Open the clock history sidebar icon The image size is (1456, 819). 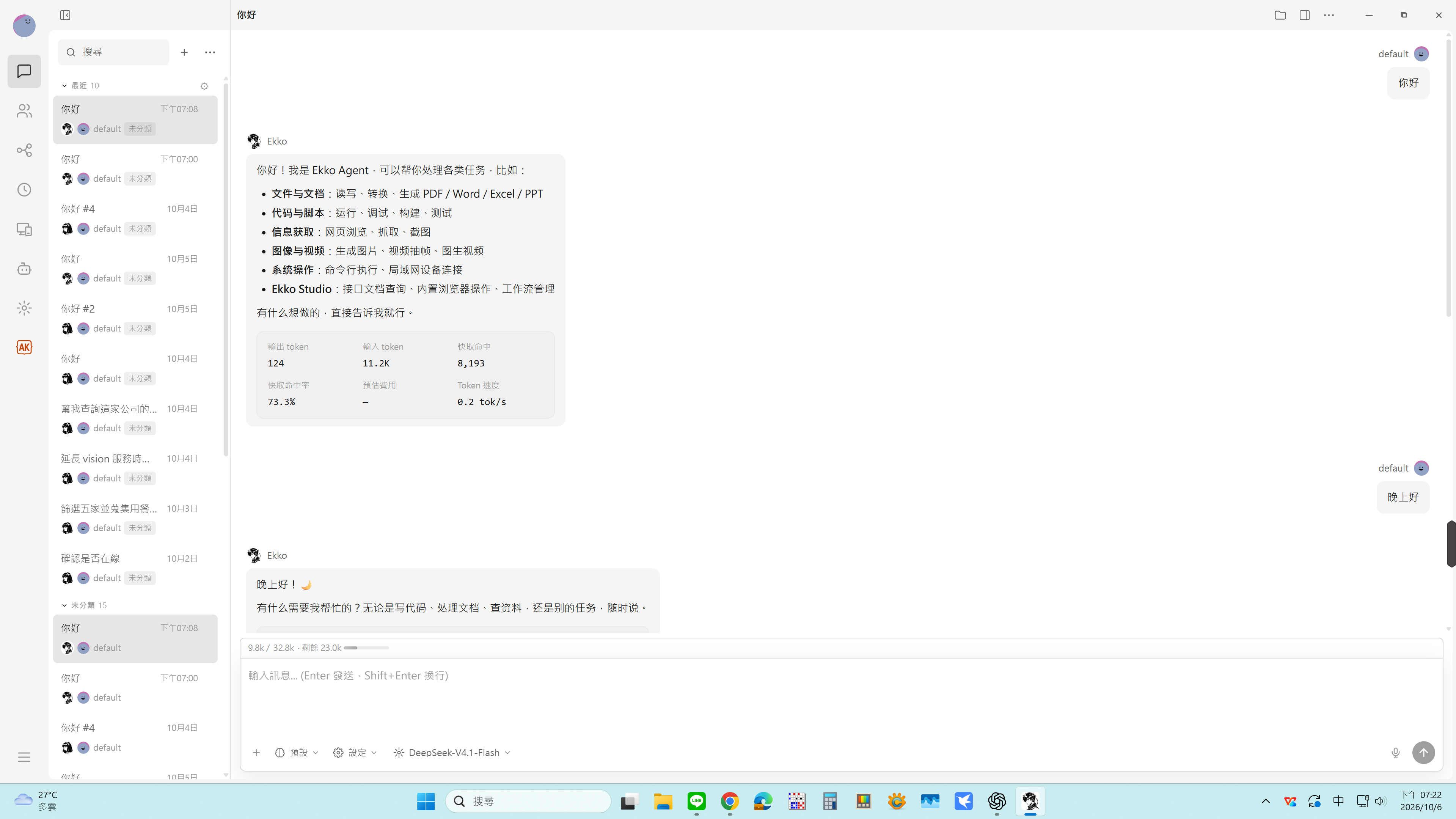tap(24, 190)
